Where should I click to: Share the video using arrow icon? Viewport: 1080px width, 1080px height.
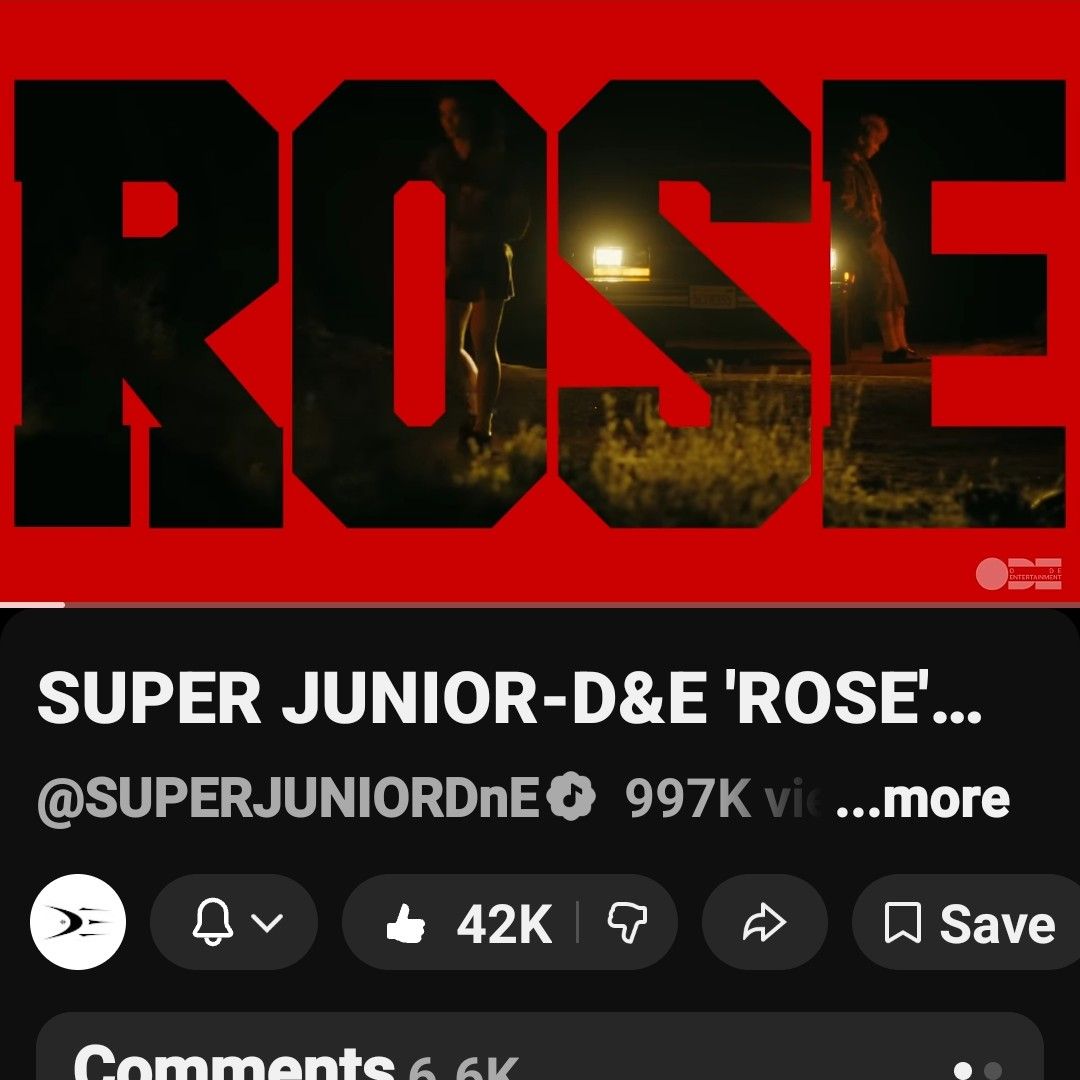pos(765,922)
